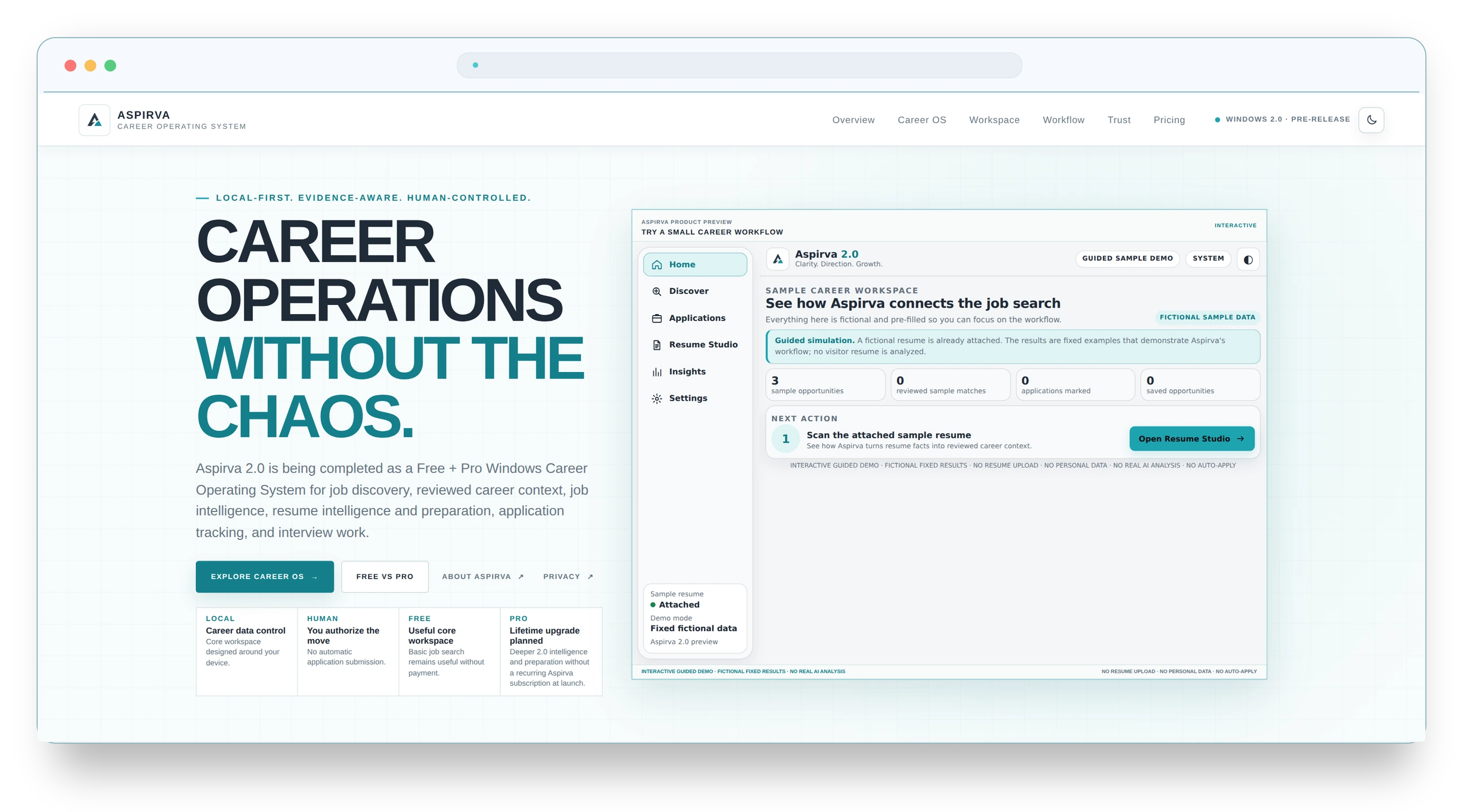Open the About Aspirva external link
The width and height of the screenshot is (1463, 812).
(483, 576)
